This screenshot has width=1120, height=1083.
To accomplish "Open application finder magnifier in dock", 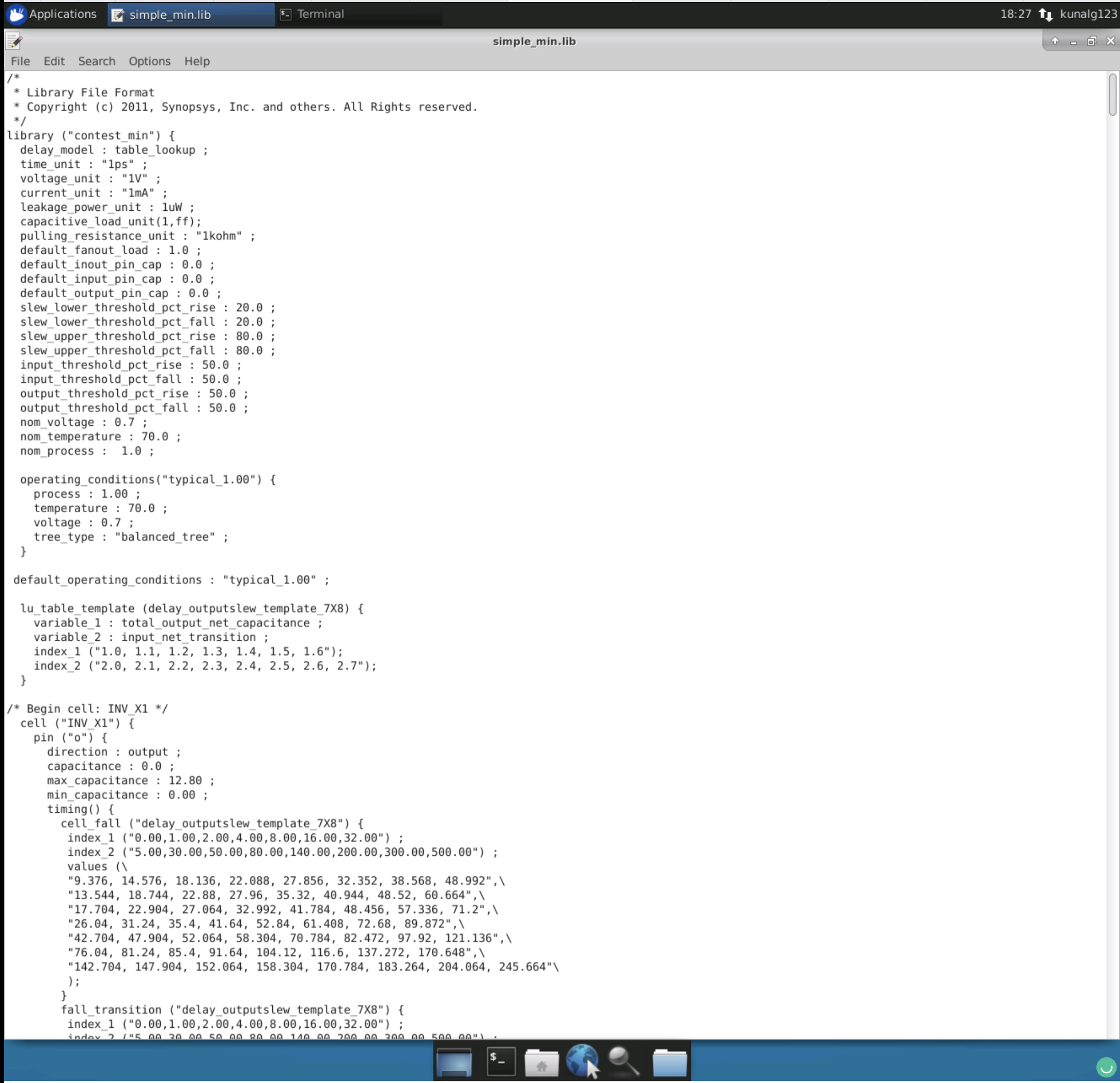I will tap(624, 1062).
